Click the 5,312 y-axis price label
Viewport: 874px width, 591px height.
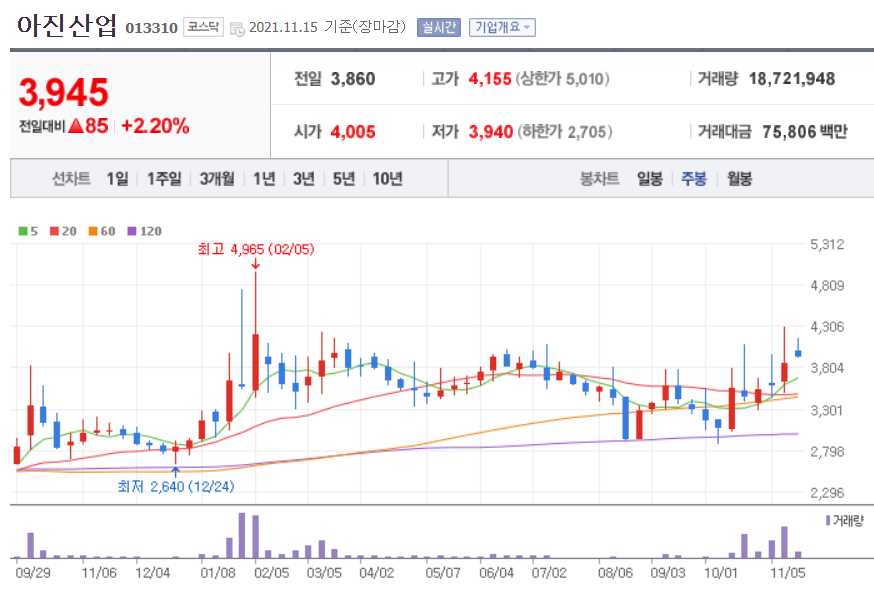[827, 244]
